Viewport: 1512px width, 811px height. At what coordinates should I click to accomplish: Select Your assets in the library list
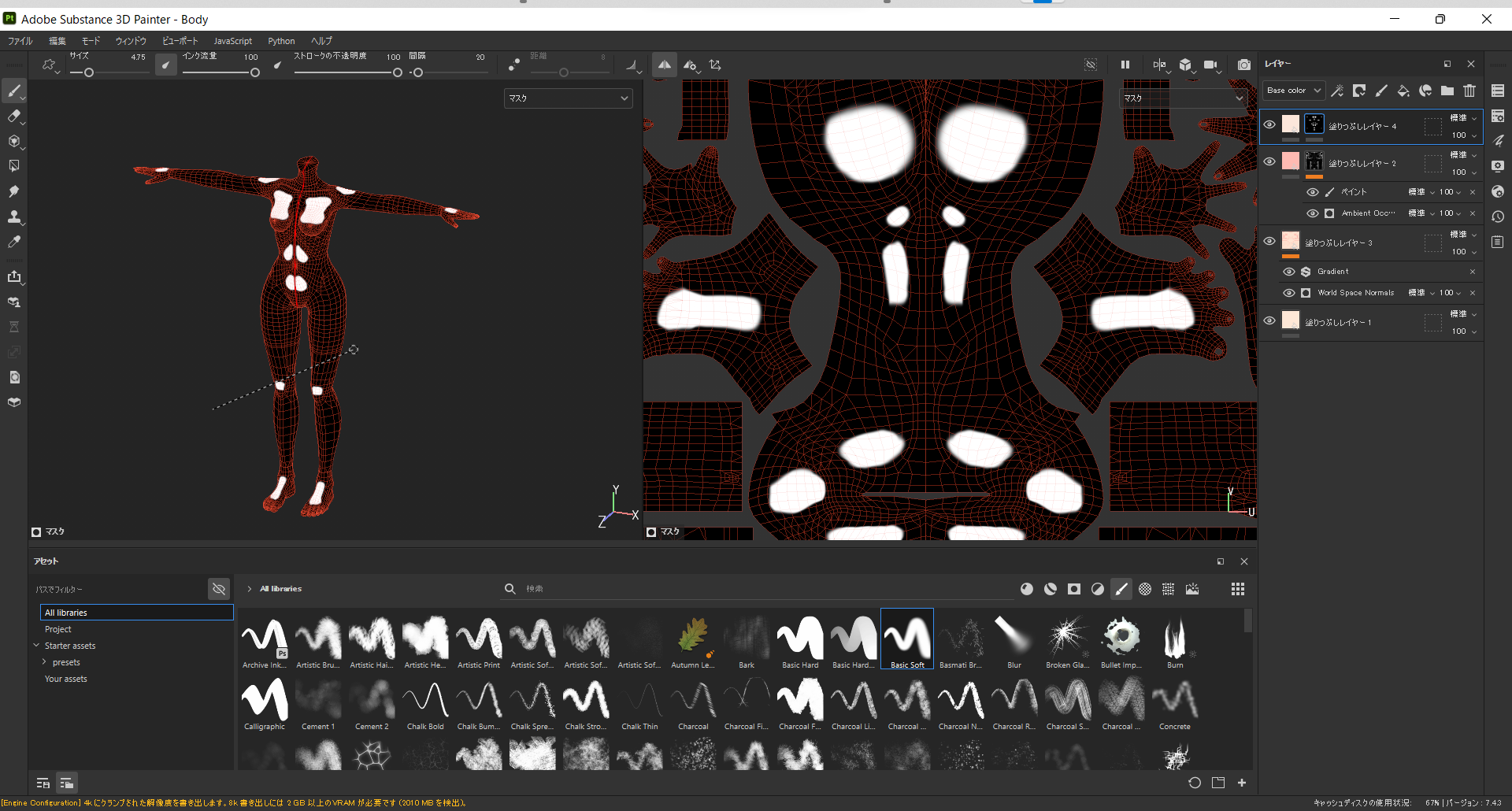tap(66, 679)
